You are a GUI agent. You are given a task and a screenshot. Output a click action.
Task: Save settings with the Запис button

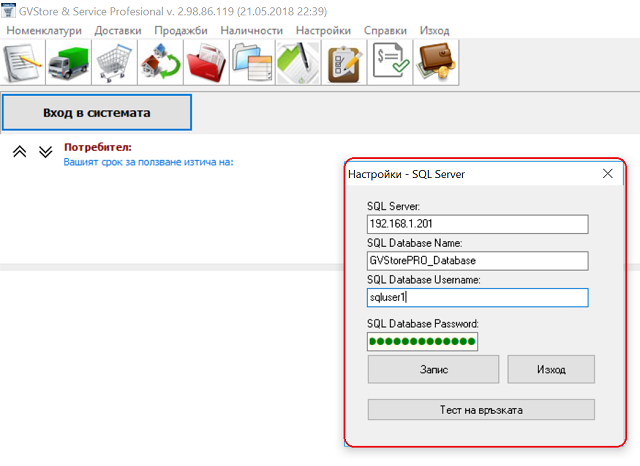(433, 369)
